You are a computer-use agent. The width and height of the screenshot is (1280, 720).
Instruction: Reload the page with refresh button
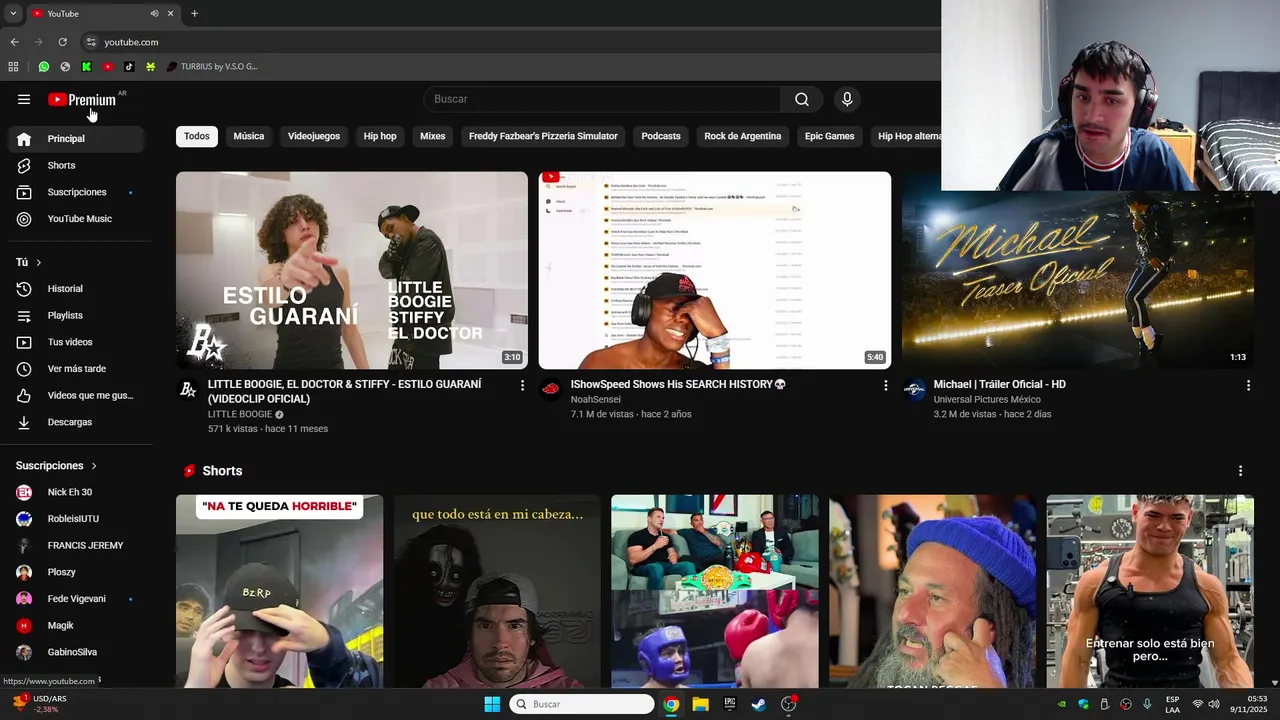pos(62,42)
